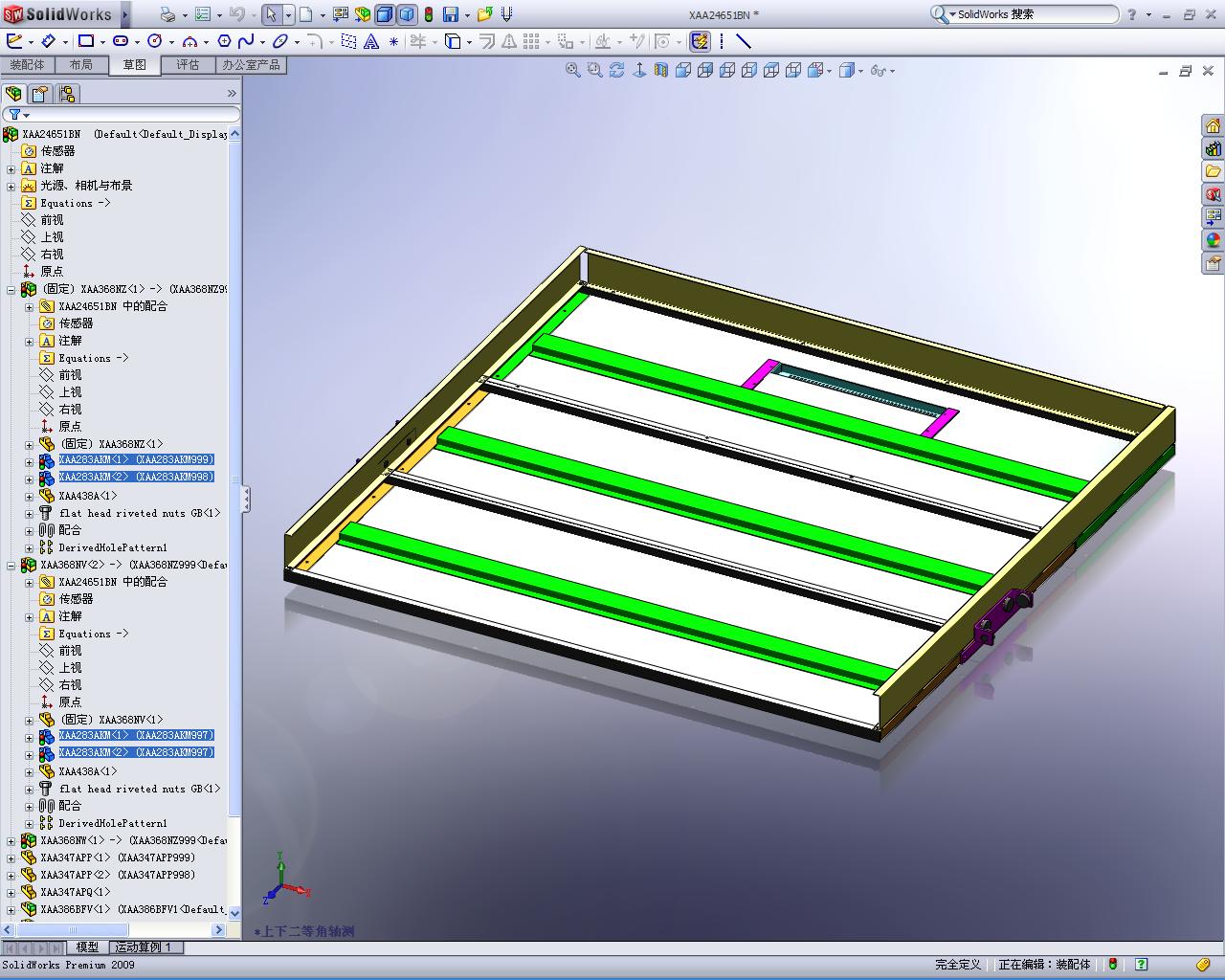Toggle the Rapid Sketch button

700,41
